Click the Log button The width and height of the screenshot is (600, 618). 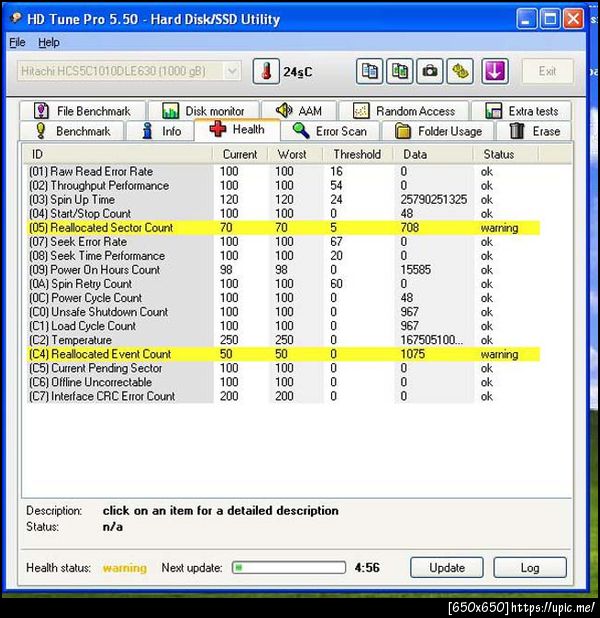pyautogui.click(x=530, y=568)
